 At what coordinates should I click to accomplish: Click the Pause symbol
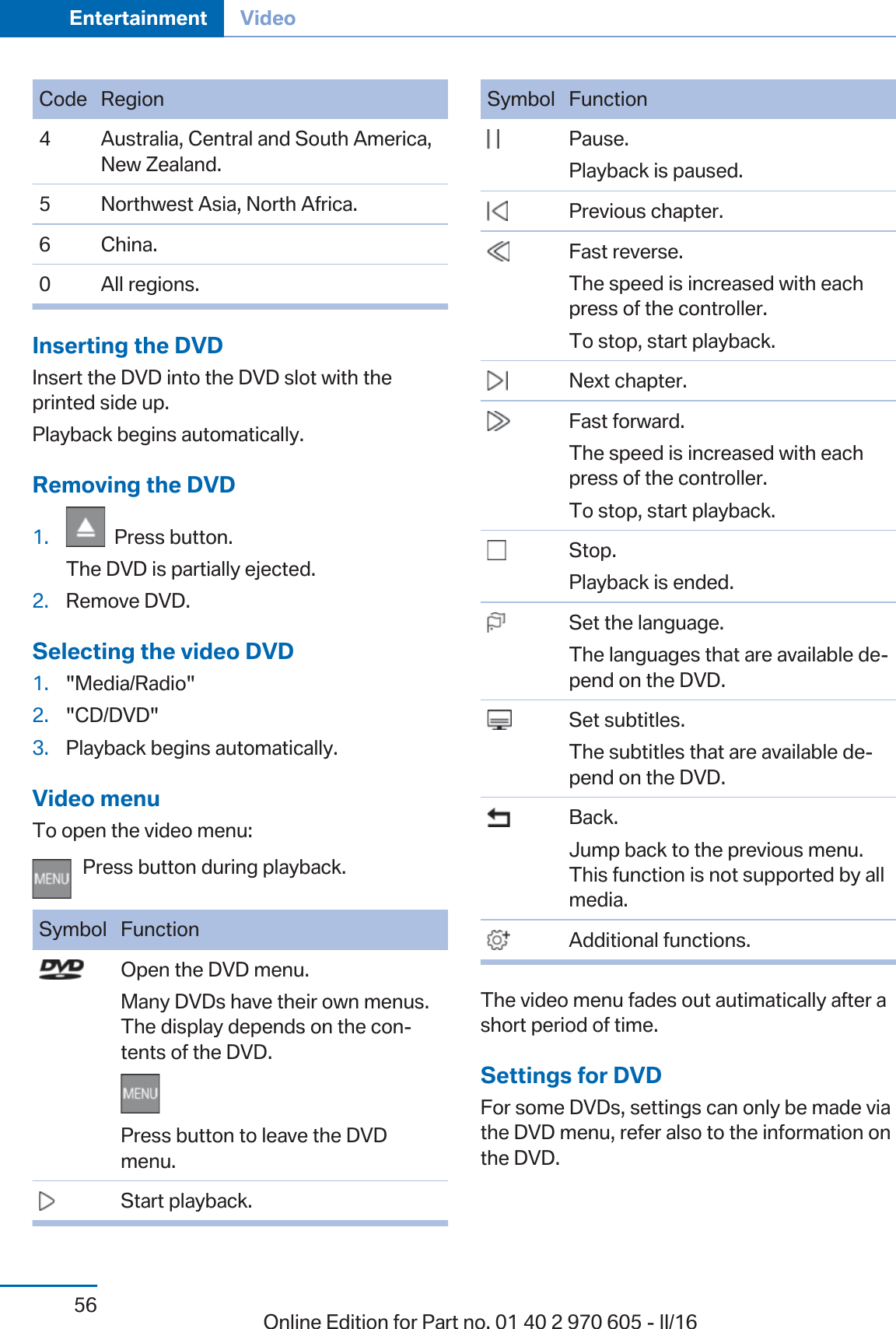[493, 139]
